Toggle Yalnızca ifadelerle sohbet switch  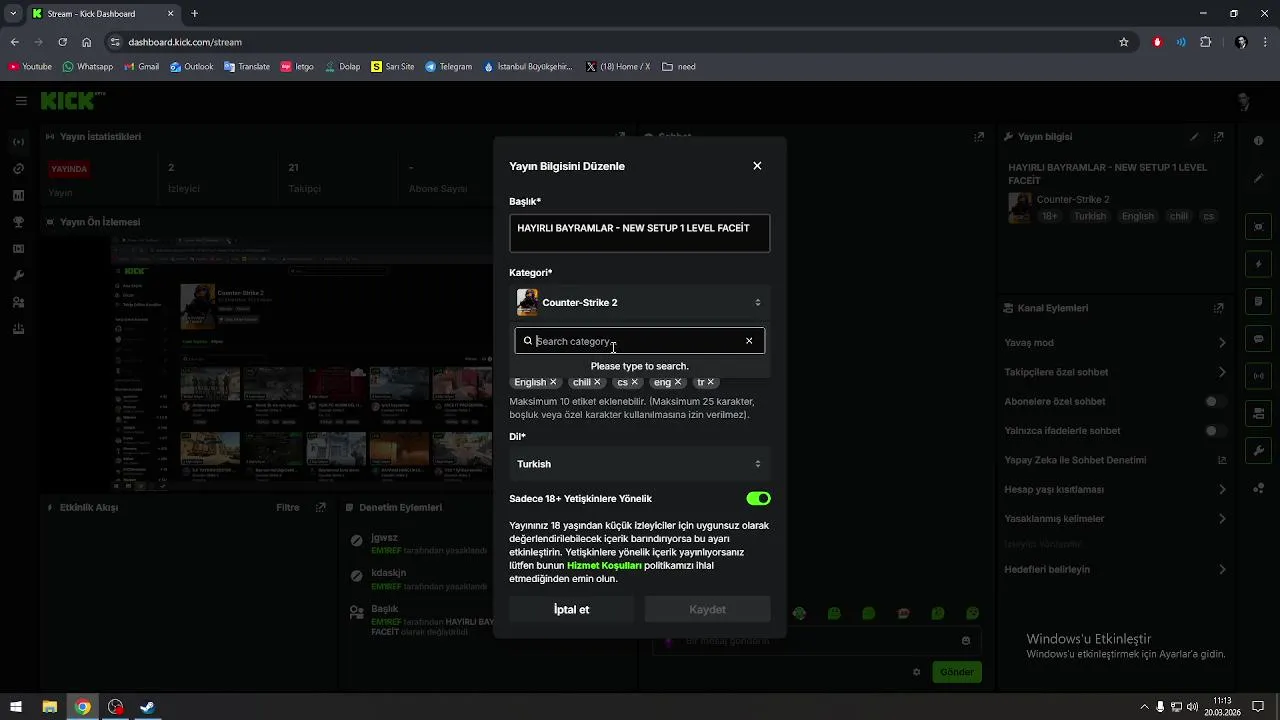coord(1215,431)
